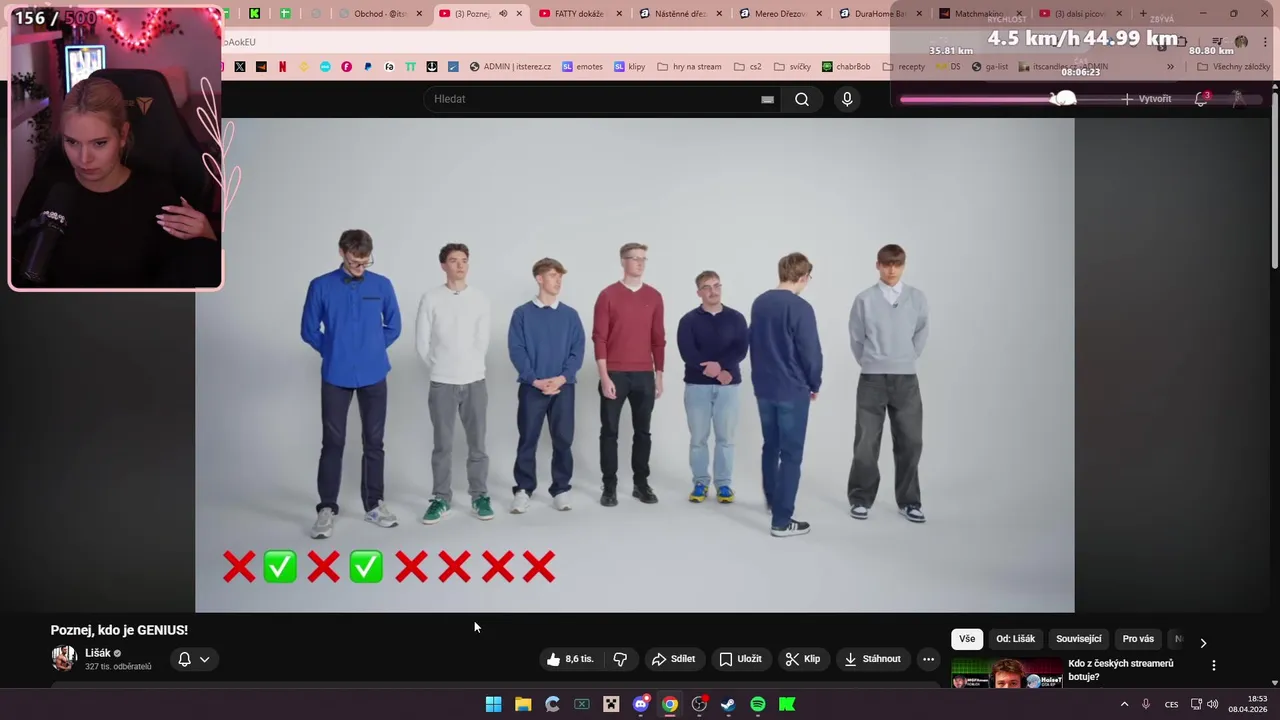This screenshot has height=720, width=1280.
Task: Open the Lišák channel avatar
Action: coord(64,658)
